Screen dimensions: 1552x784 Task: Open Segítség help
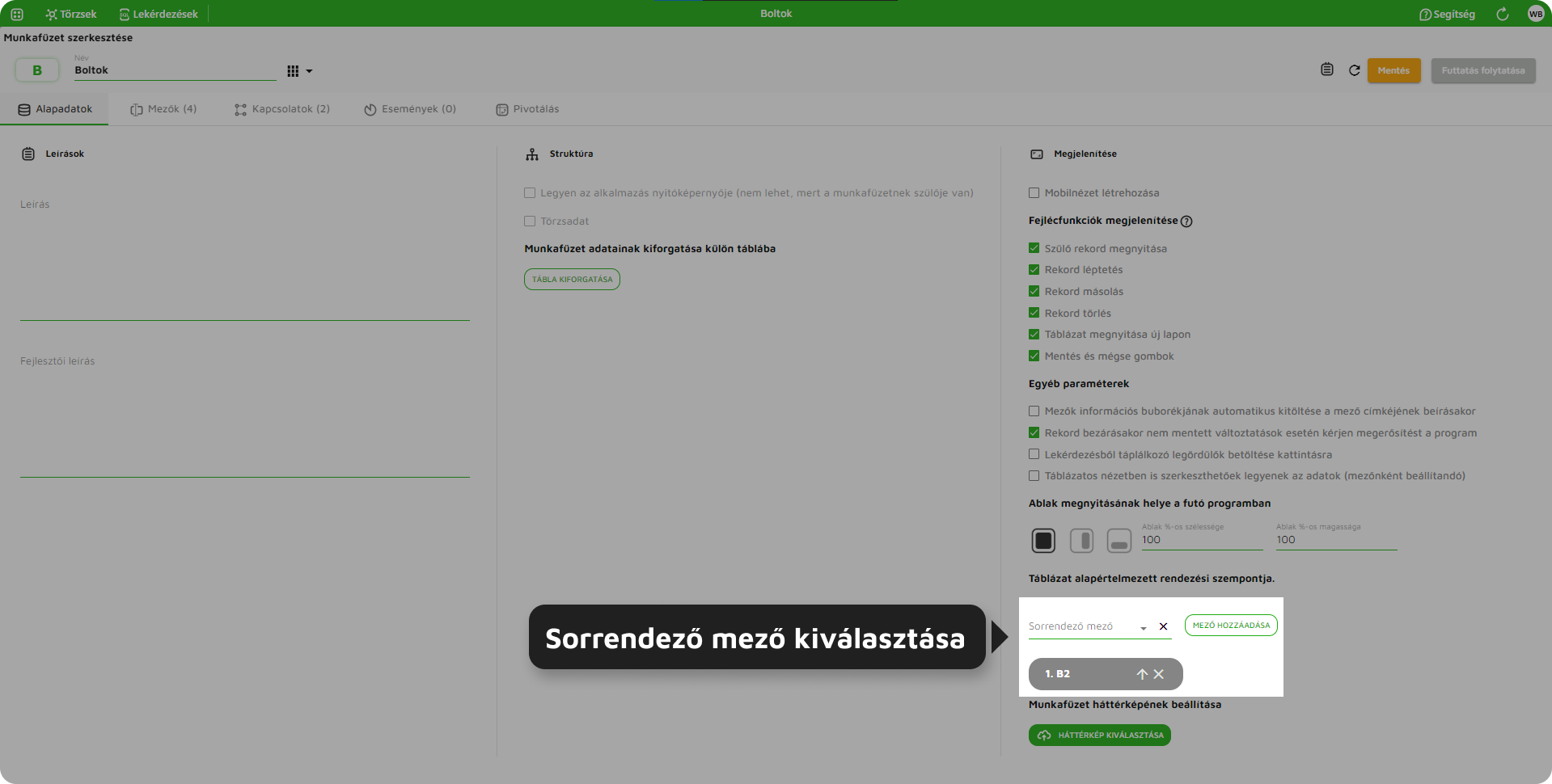tap(1447, 14)
